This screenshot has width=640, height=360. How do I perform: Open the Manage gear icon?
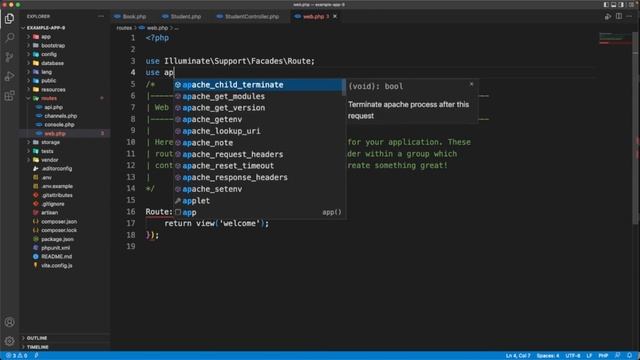pos(9,341)
